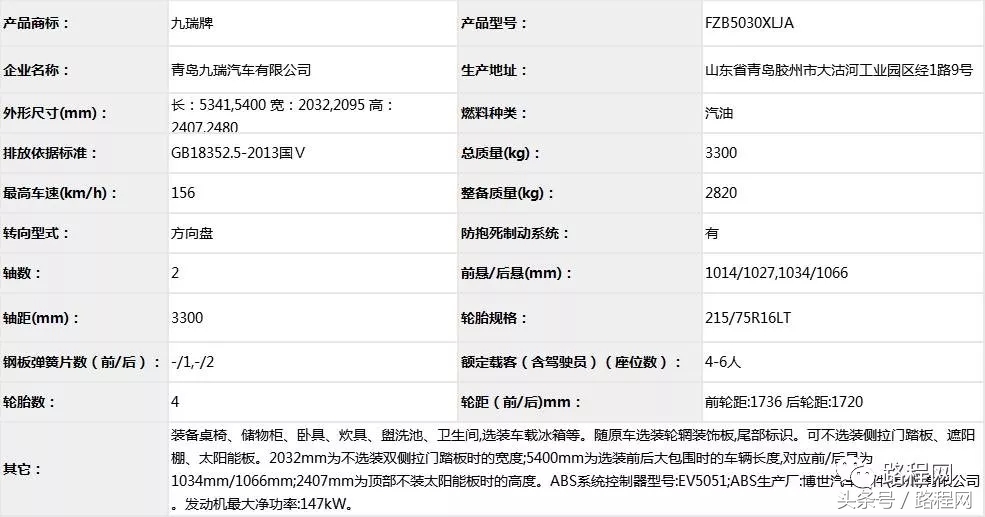This screenshot has height=517, width=985.
Task: Click the 整备质量(kg) label
Action: click(508, 193)
